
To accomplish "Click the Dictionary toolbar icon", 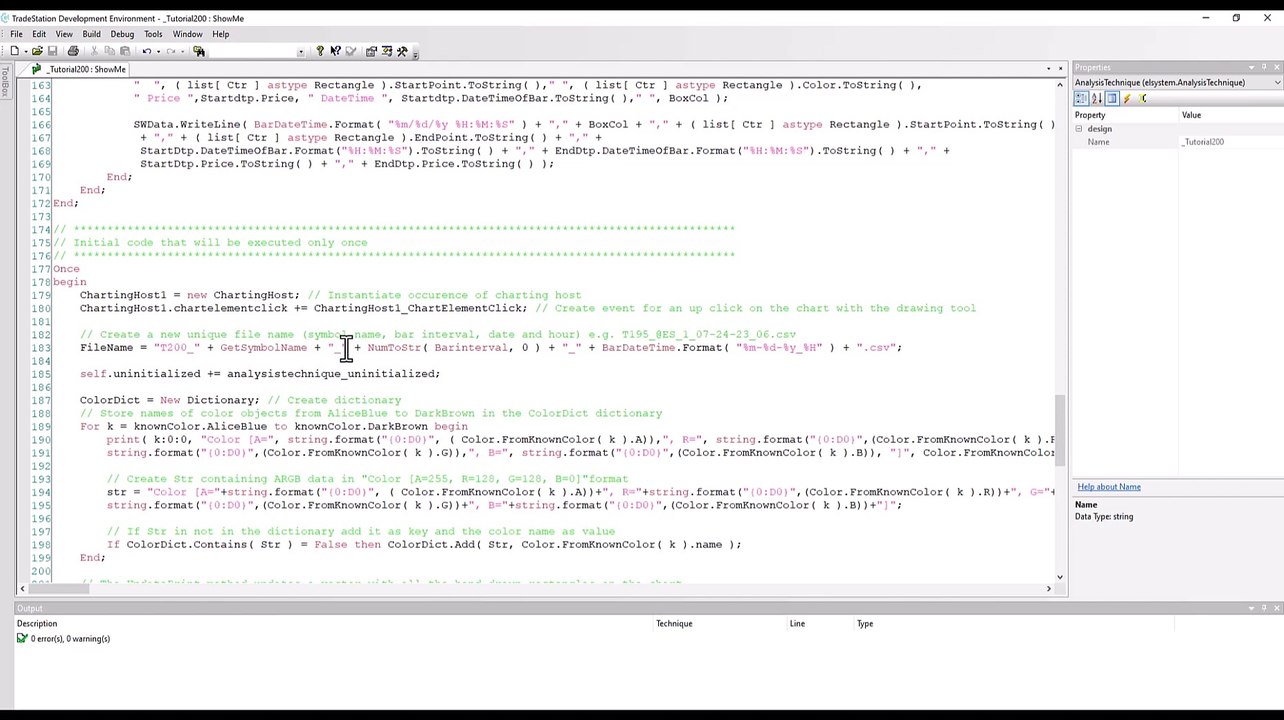I will tap(386, 51).
